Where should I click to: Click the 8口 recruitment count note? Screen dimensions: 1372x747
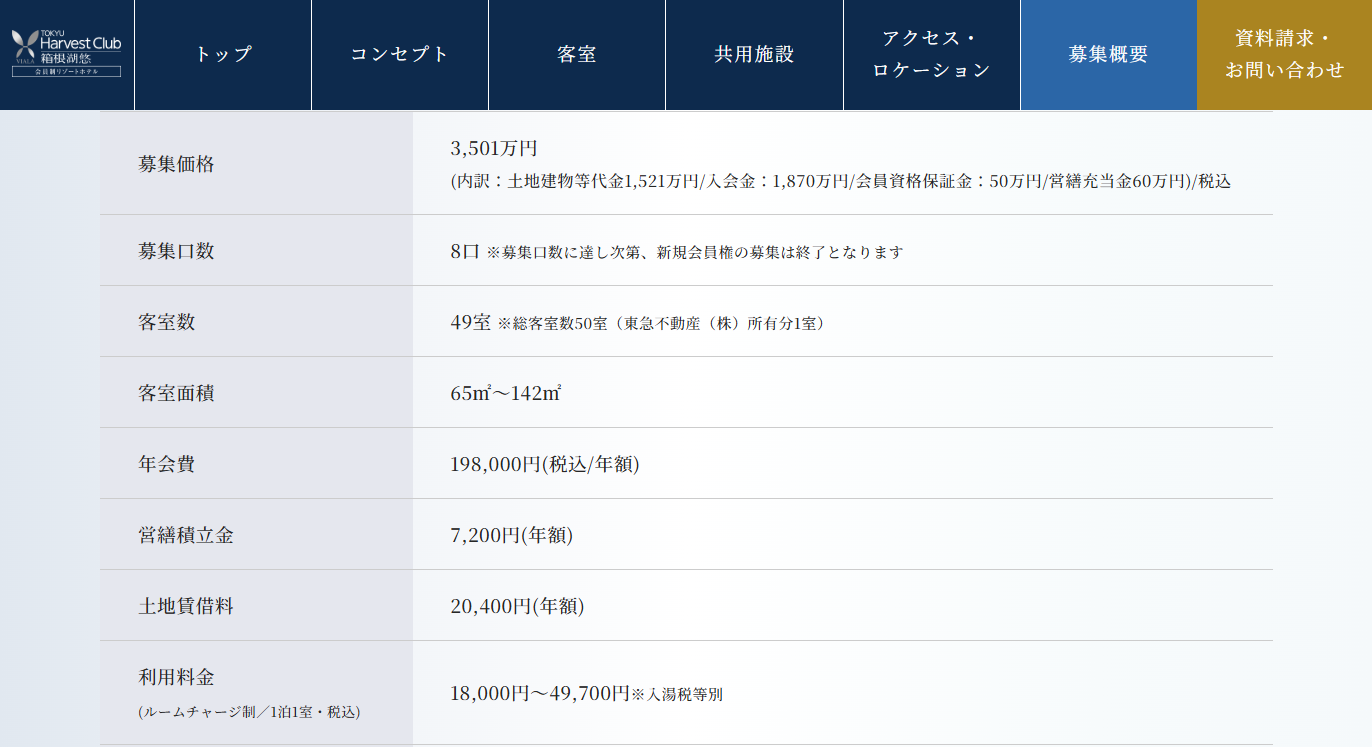click(x=676, y=252)
